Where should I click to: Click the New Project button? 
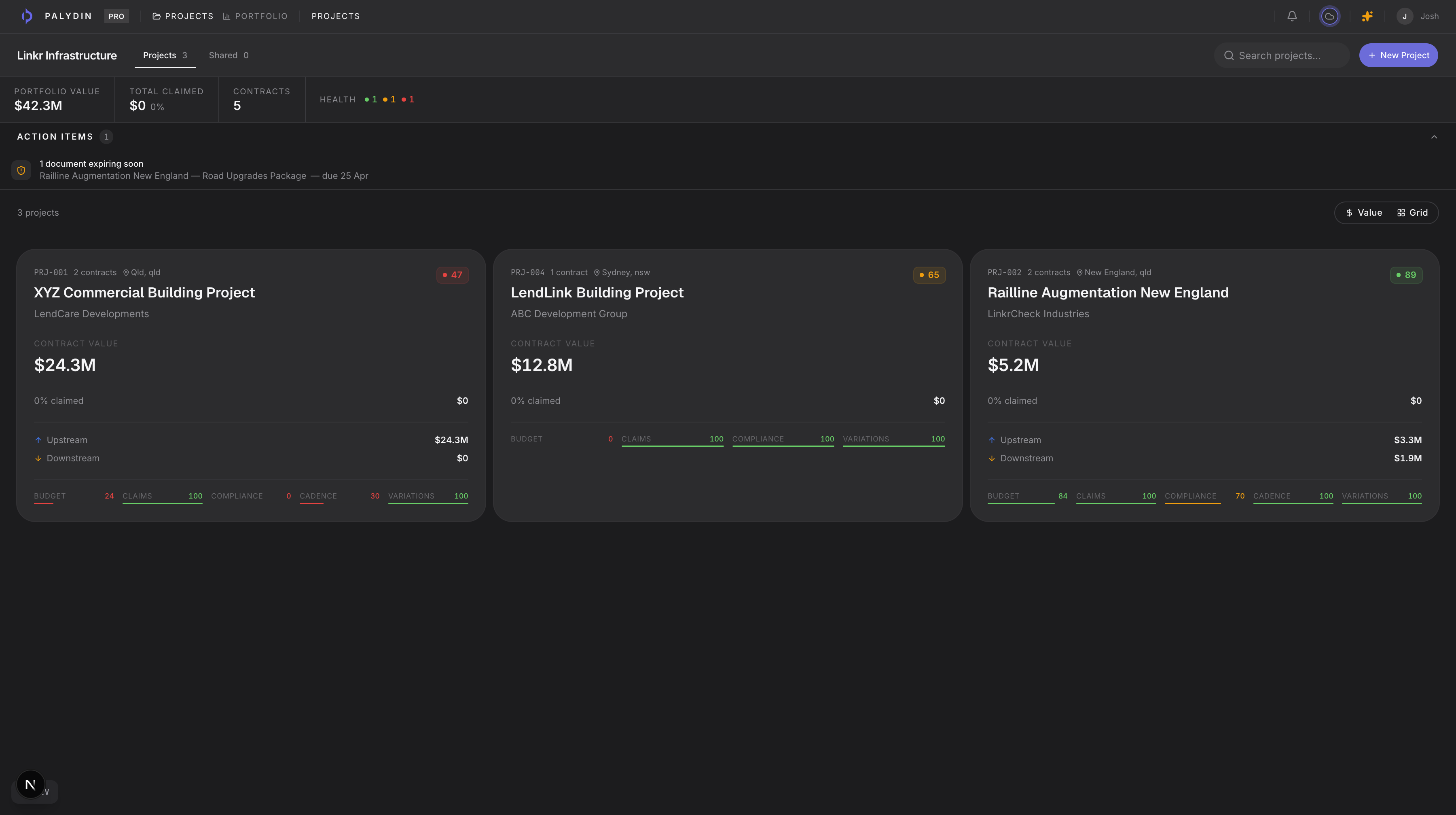(x=1398, y=55)
